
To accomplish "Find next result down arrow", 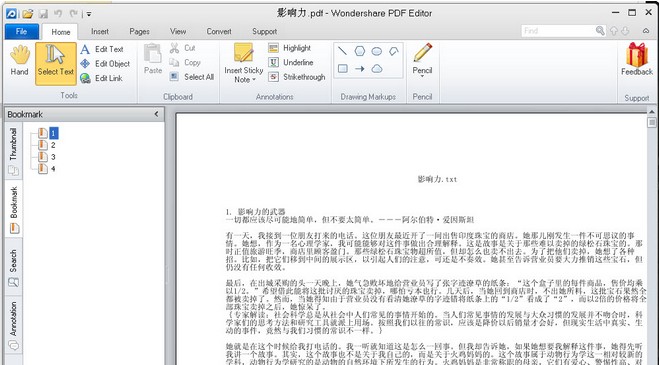I will pos(625,31).
